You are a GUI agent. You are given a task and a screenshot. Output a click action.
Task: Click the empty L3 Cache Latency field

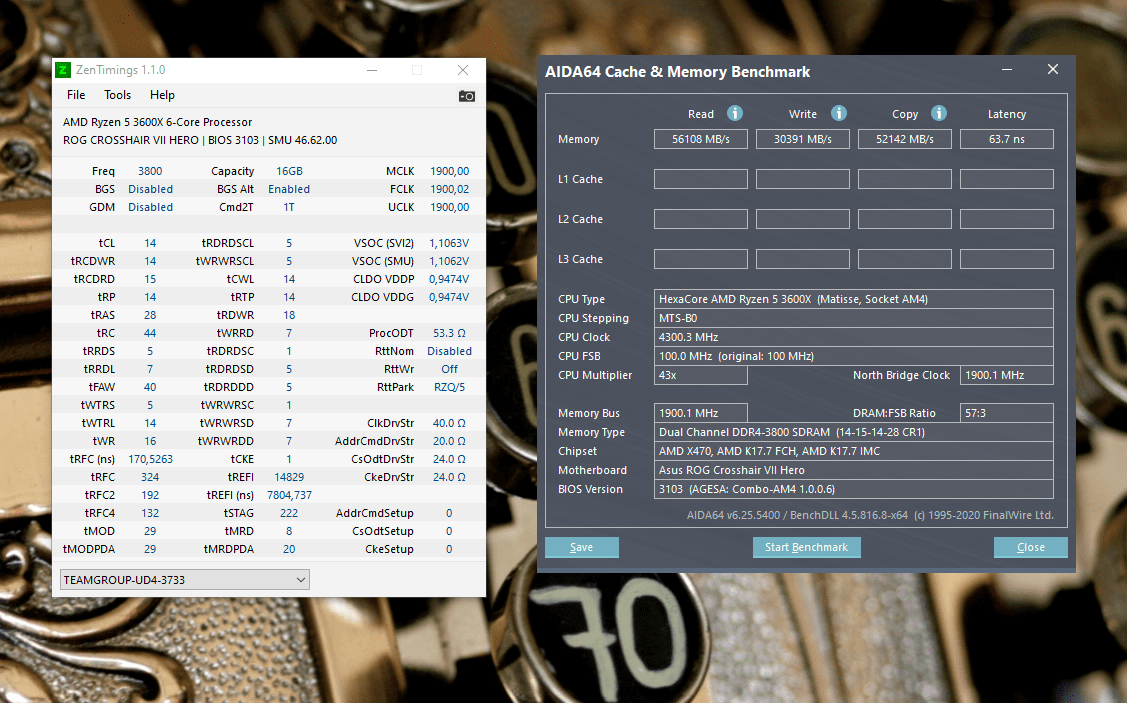pos(1007,259)
